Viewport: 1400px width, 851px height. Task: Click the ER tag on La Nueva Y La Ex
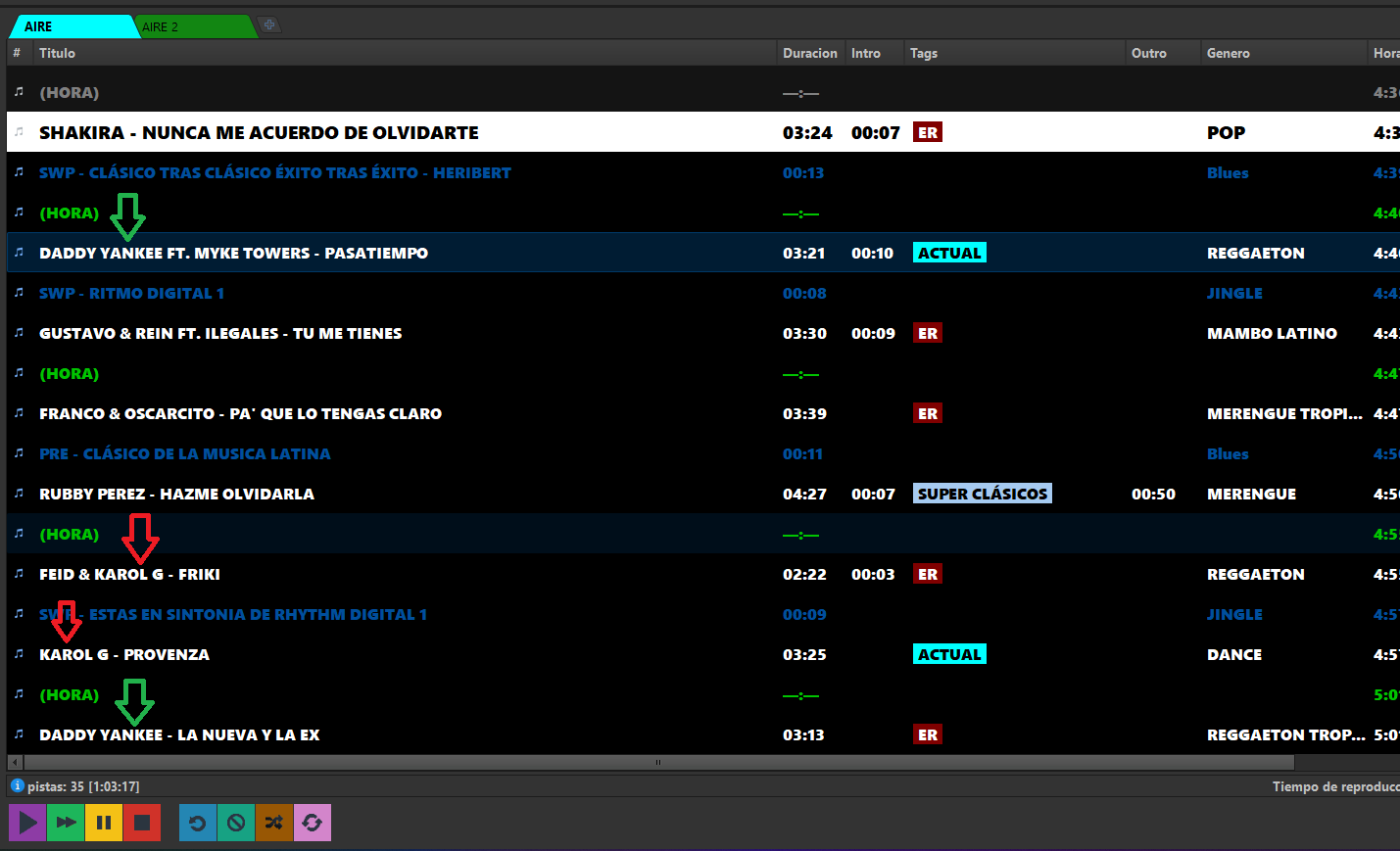tap(928, 734)
